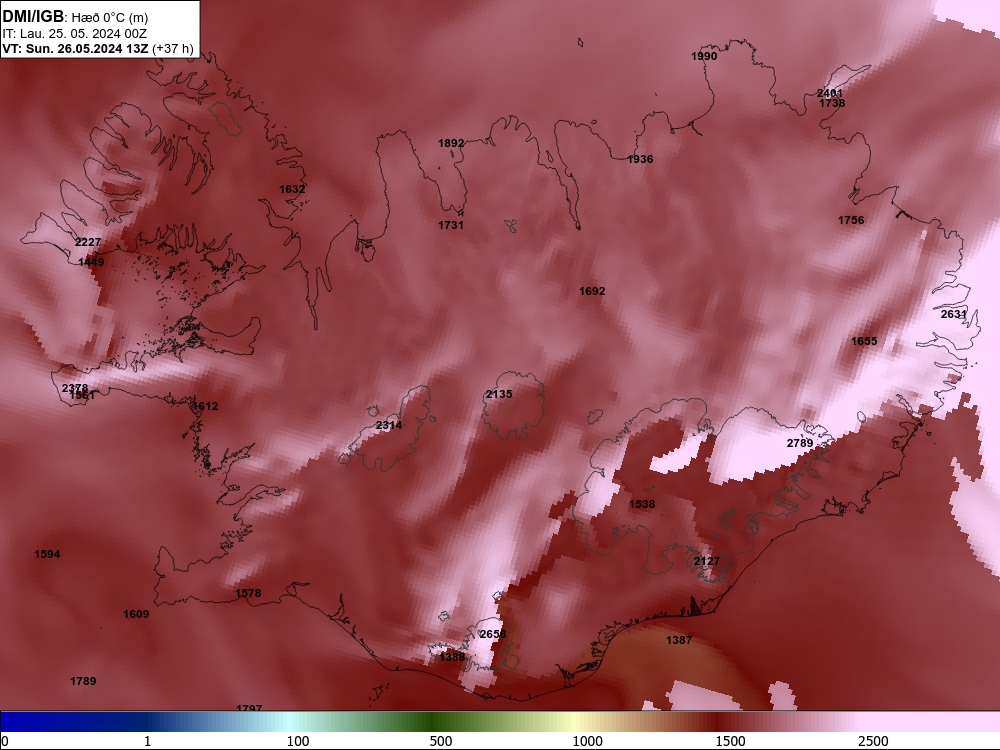This screenshot has height=750, width=1000.
Task: Click the dark green band of the color scale
Action: pyautogui.click(x=434, y=721)
